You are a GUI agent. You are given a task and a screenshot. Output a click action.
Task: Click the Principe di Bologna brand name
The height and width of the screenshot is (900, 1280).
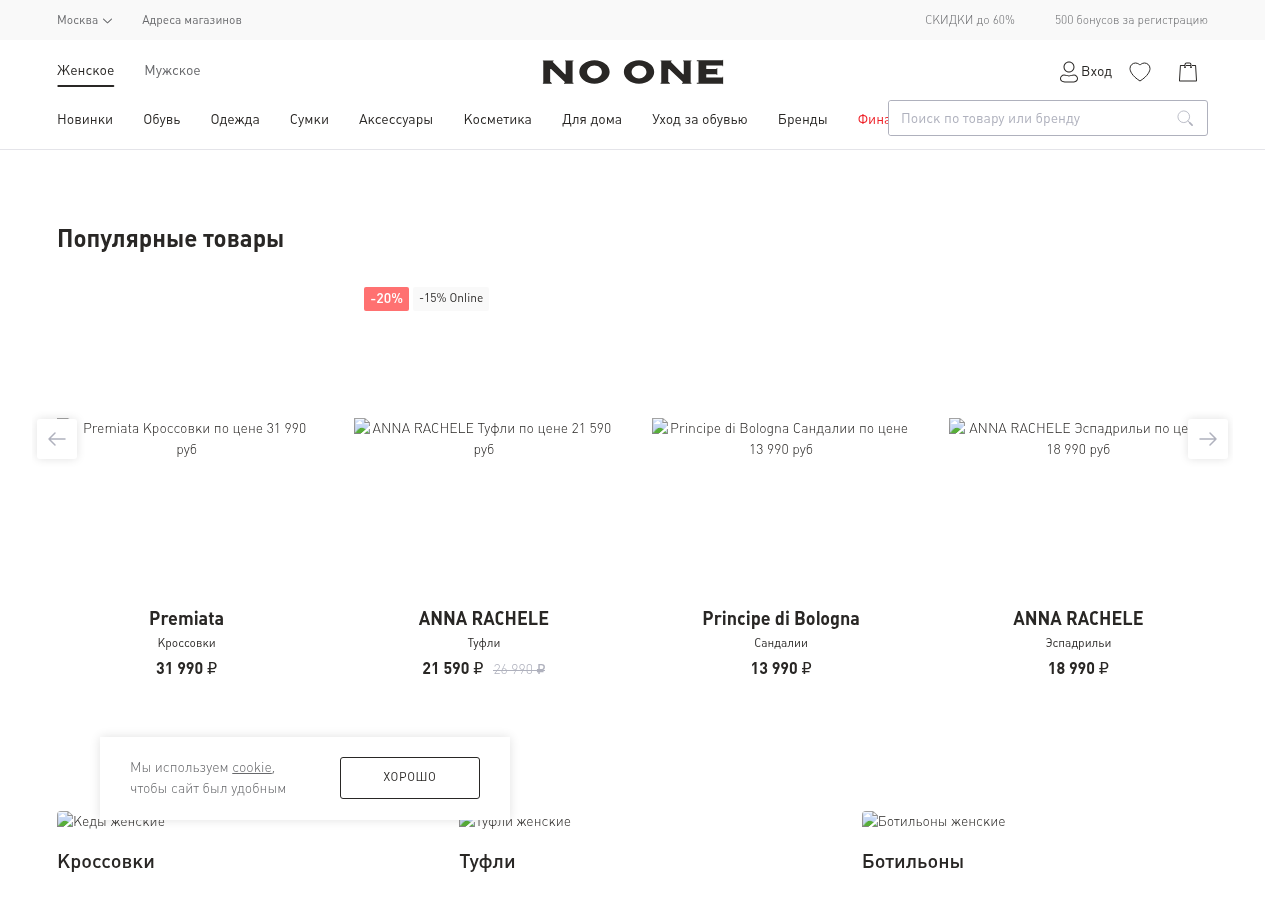tap(781, 618)
